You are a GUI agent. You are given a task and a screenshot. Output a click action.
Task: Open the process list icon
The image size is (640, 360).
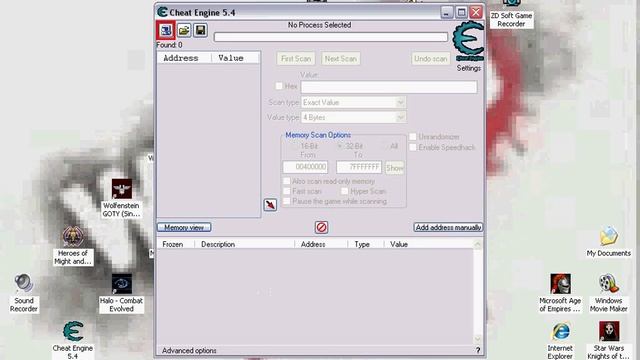[166, 30]
